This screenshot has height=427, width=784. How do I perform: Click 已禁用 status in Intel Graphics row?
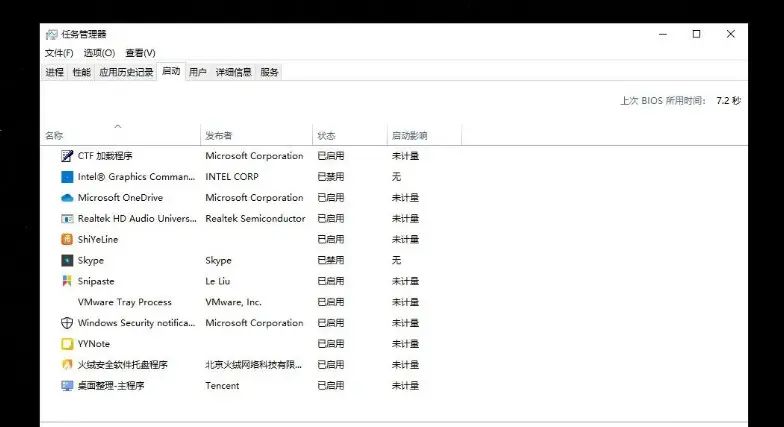pos(330,177)
